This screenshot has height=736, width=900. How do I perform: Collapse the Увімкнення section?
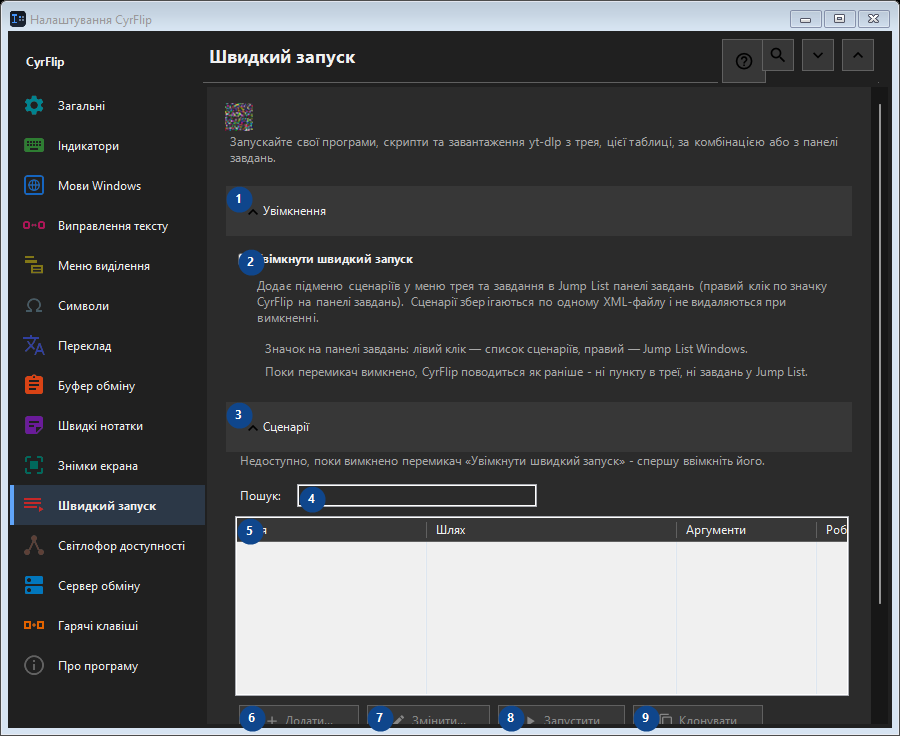(539, 211)
